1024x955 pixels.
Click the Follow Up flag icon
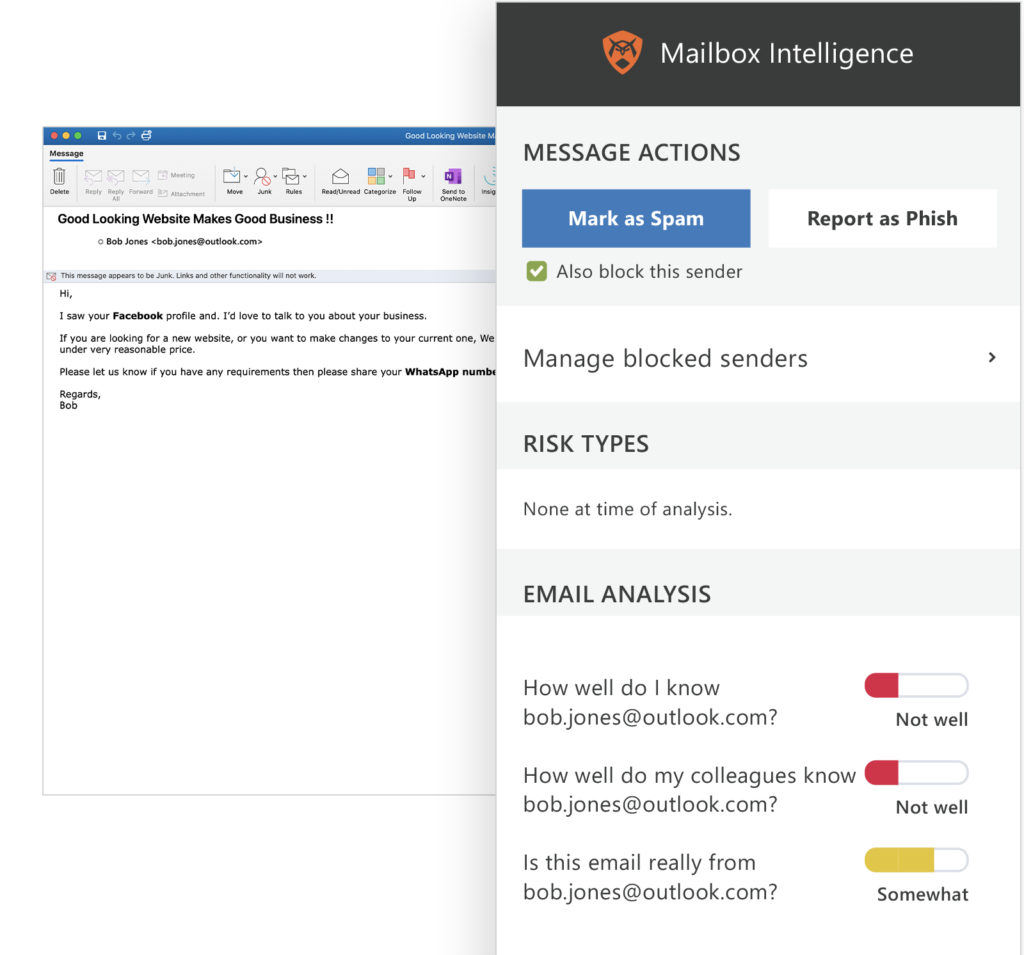409,175
